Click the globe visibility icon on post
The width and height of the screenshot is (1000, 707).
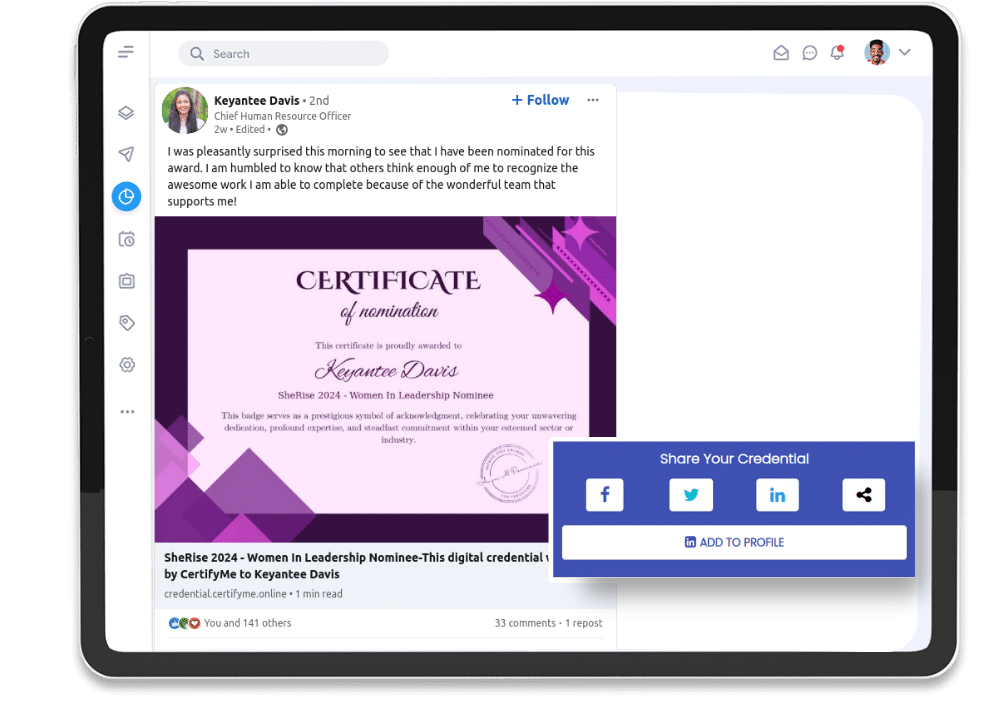pyautogui.click(x=282, y=130)
